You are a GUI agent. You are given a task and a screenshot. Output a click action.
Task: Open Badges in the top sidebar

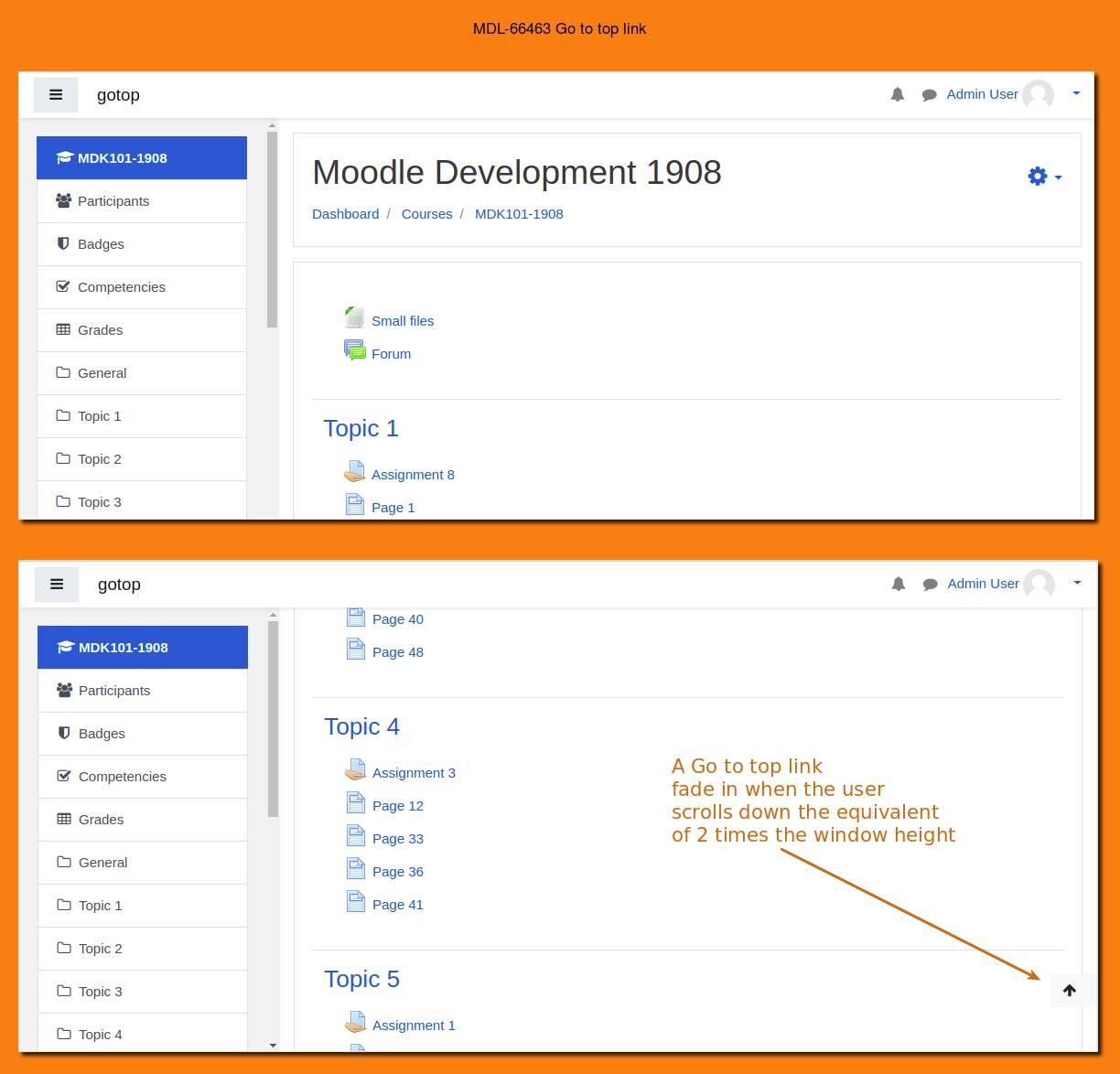(x=142, y=244)
